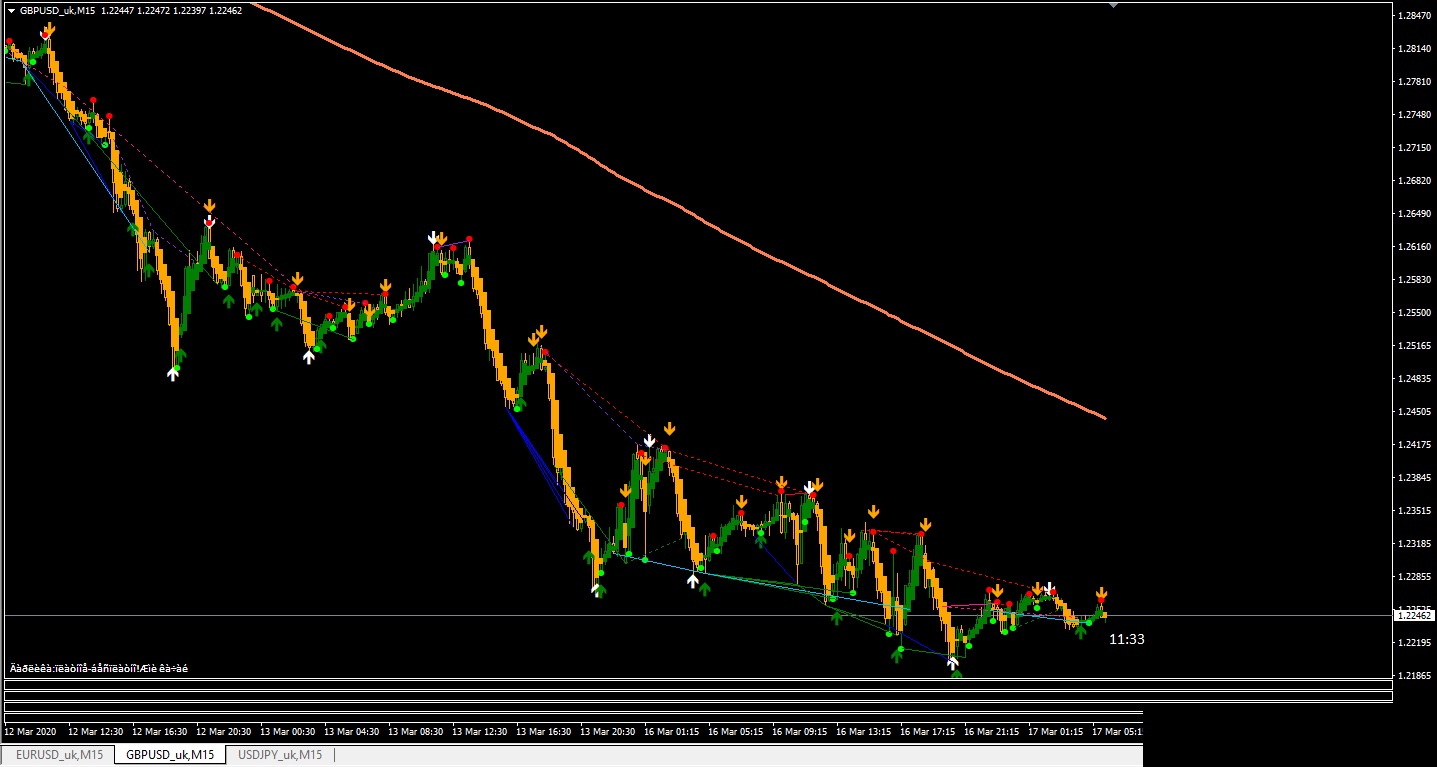Click price scale value 1.23845

1414,478
